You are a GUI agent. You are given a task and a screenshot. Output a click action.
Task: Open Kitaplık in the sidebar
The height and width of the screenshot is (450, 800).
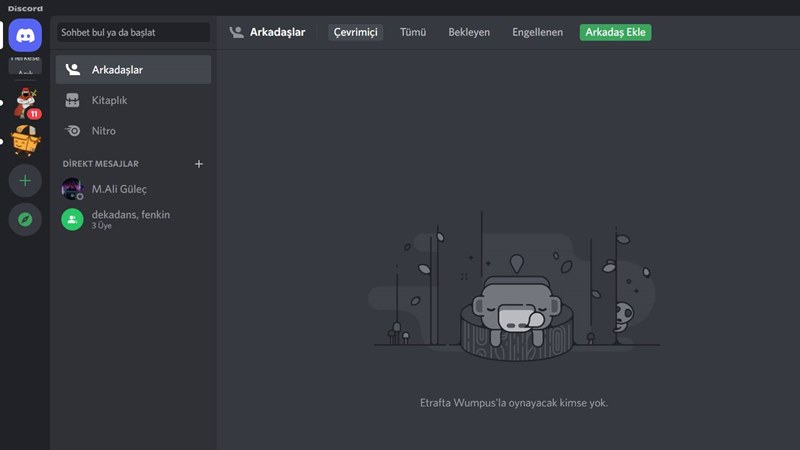click(x=133, y=100)
